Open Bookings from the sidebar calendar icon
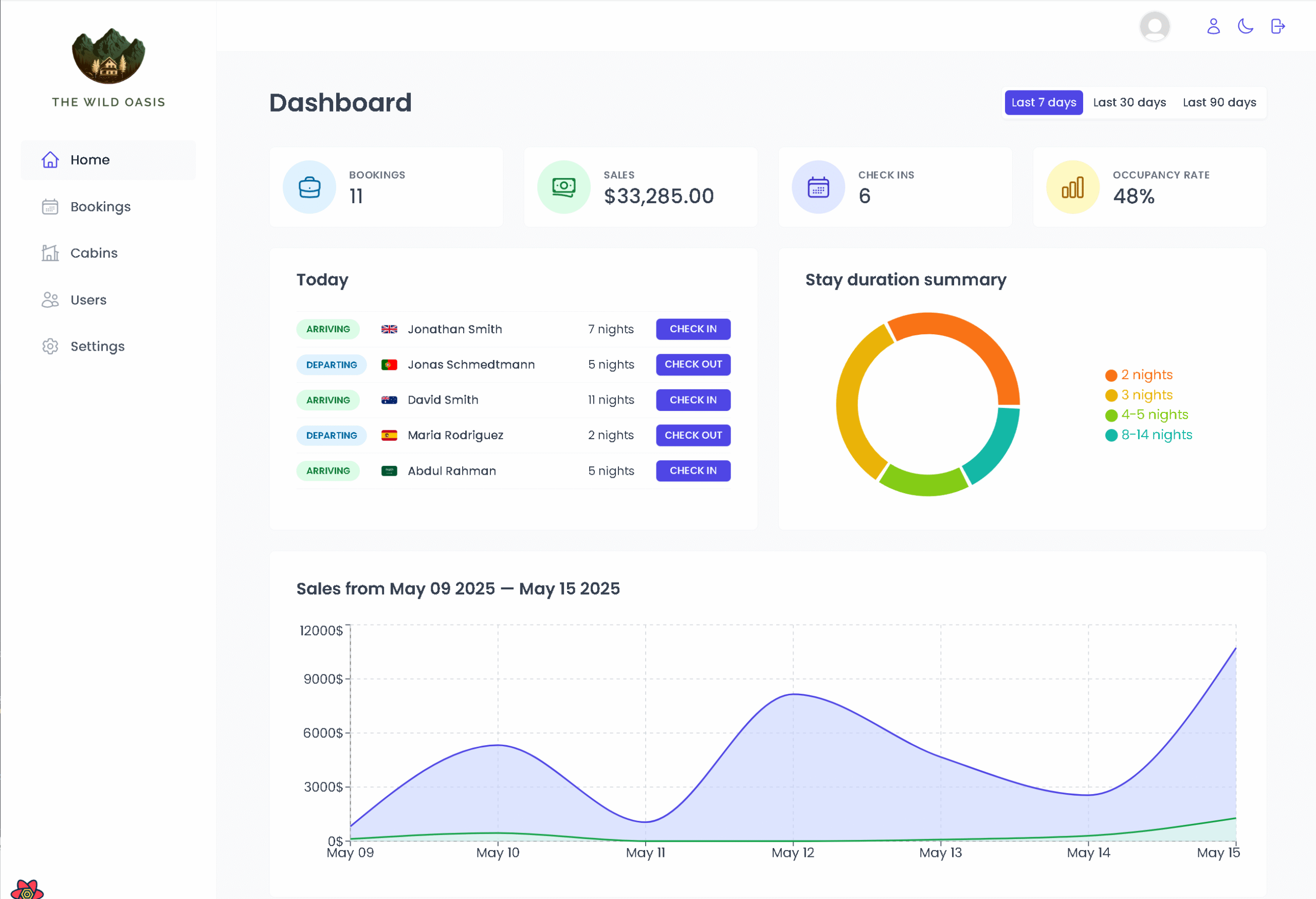The image size is (1316, 899). click(50, 207)
